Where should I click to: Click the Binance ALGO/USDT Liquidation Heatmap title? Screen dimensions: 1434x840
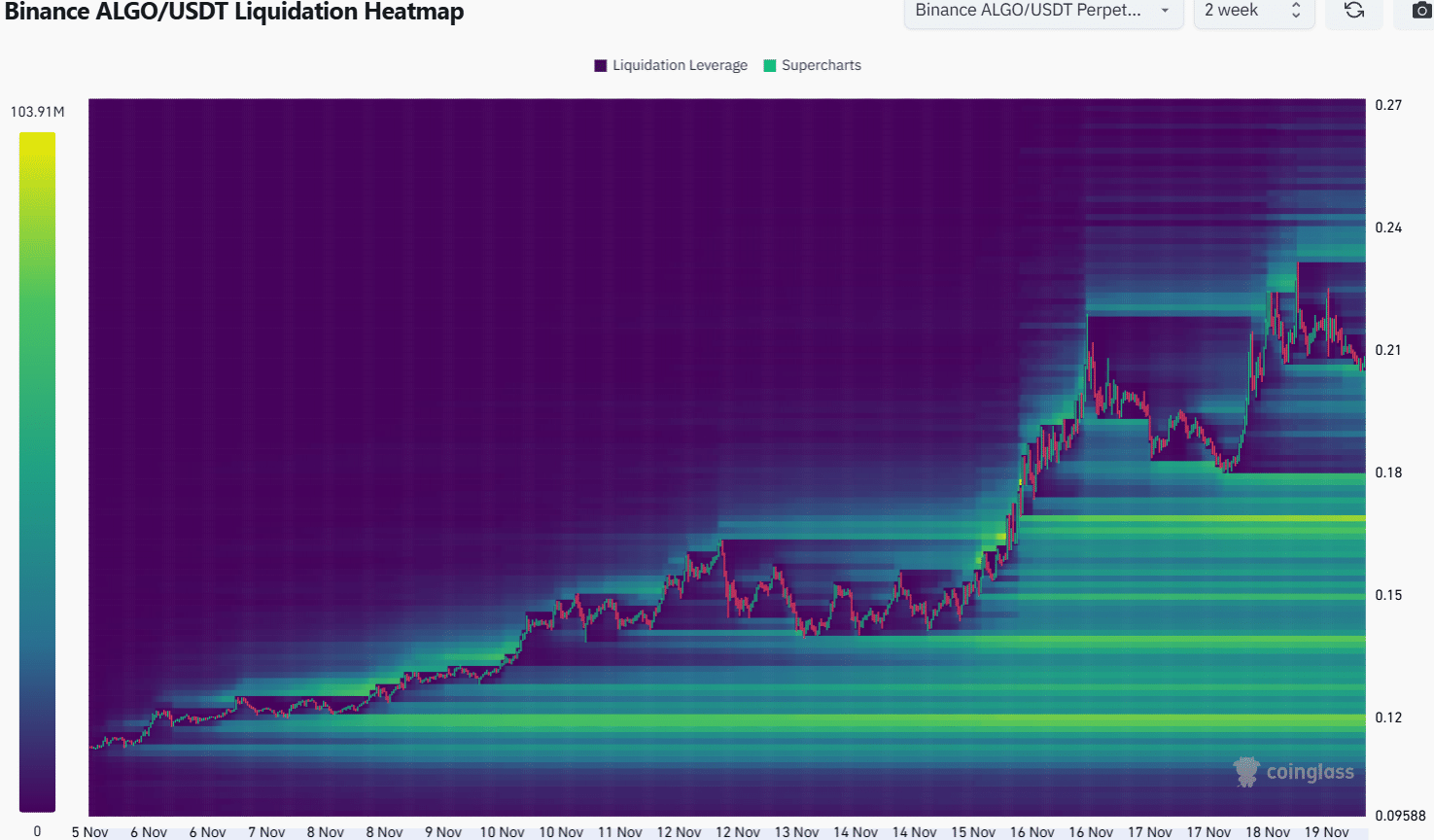234,12
